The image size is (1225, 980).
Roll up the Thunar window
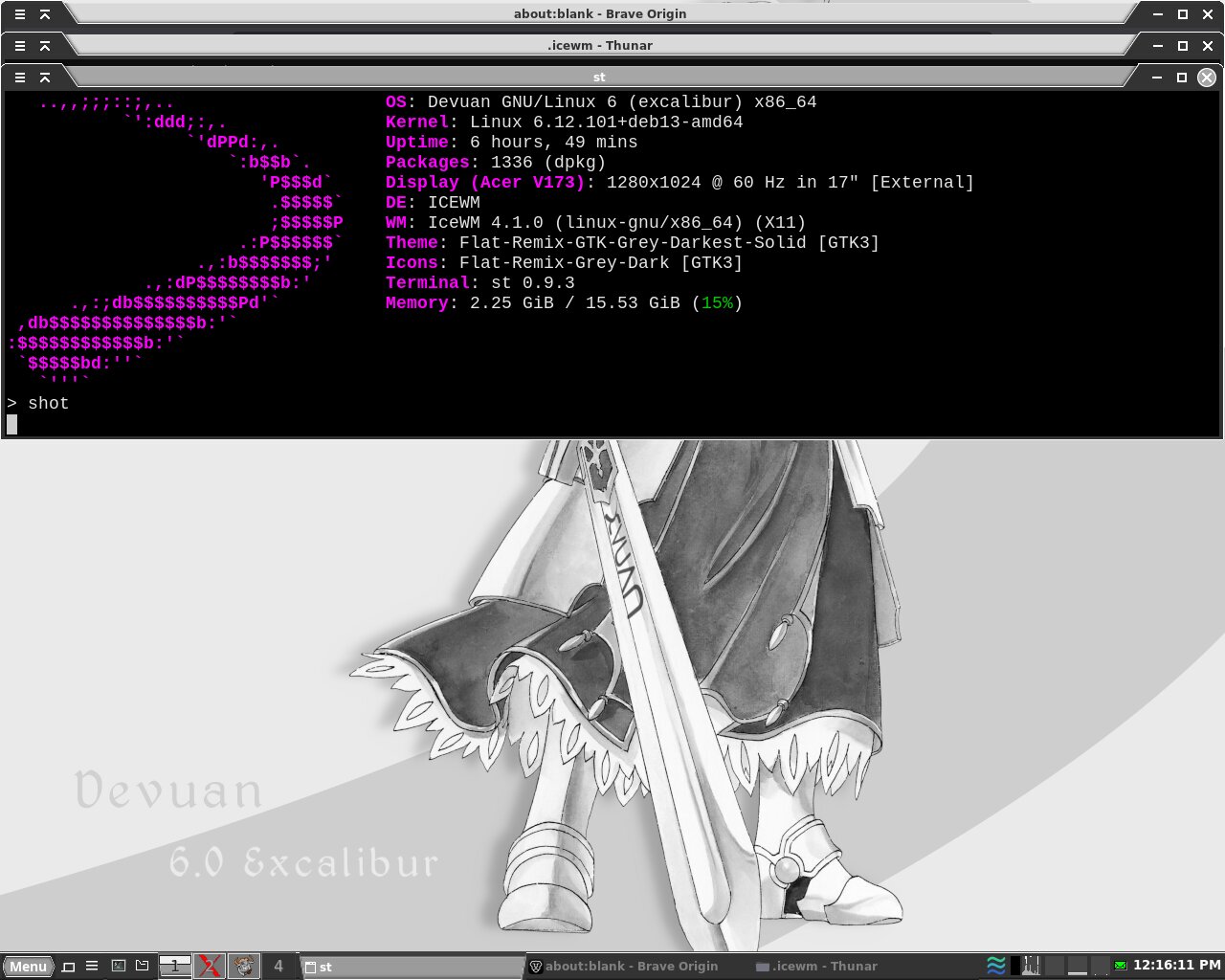[x=45, y=46]
